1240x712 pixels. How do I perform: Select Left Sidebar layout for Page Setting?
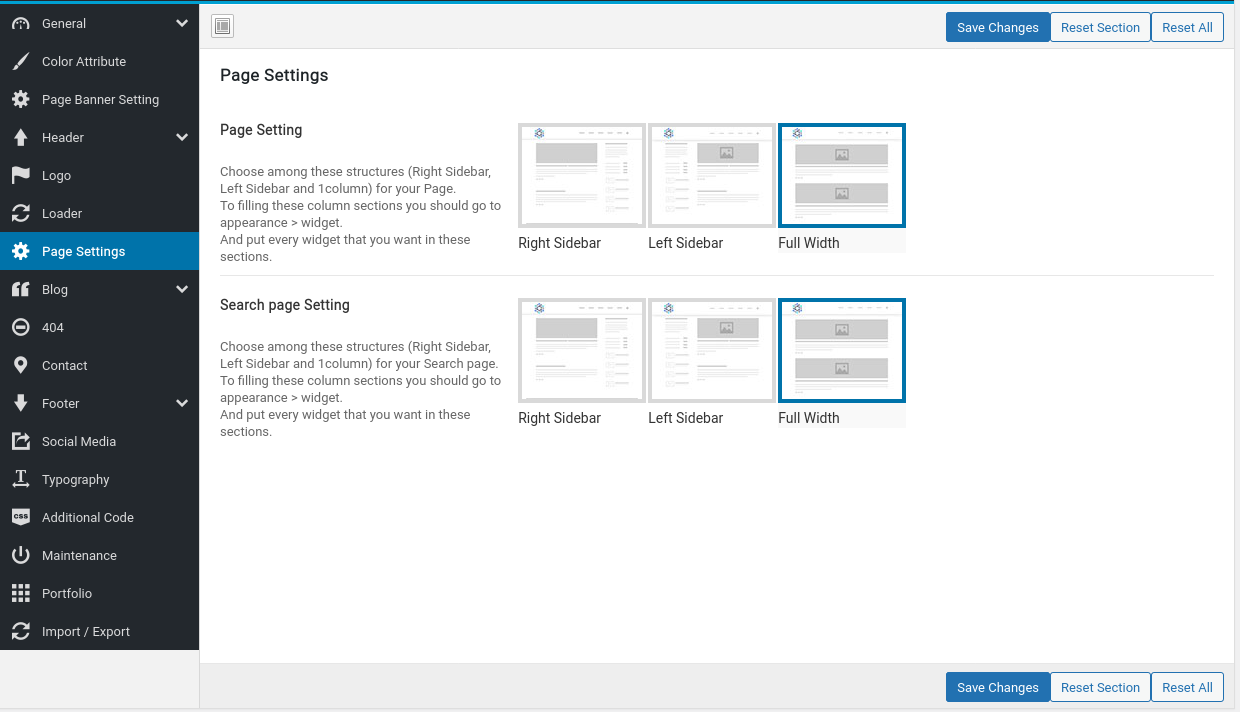(x=712, y=176)
